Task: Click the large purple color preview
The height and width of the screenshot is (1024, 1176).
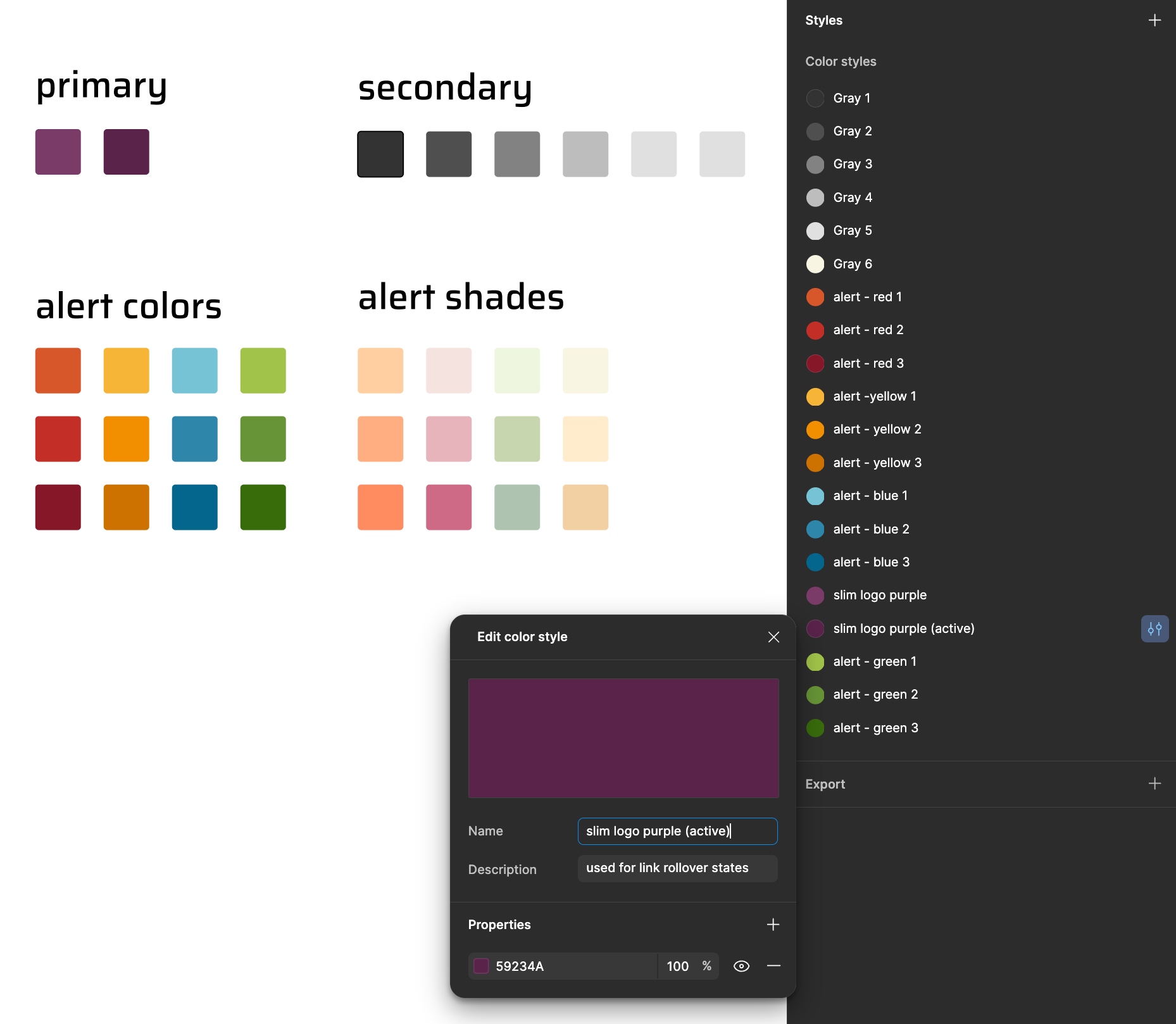Action: point(623,738)
